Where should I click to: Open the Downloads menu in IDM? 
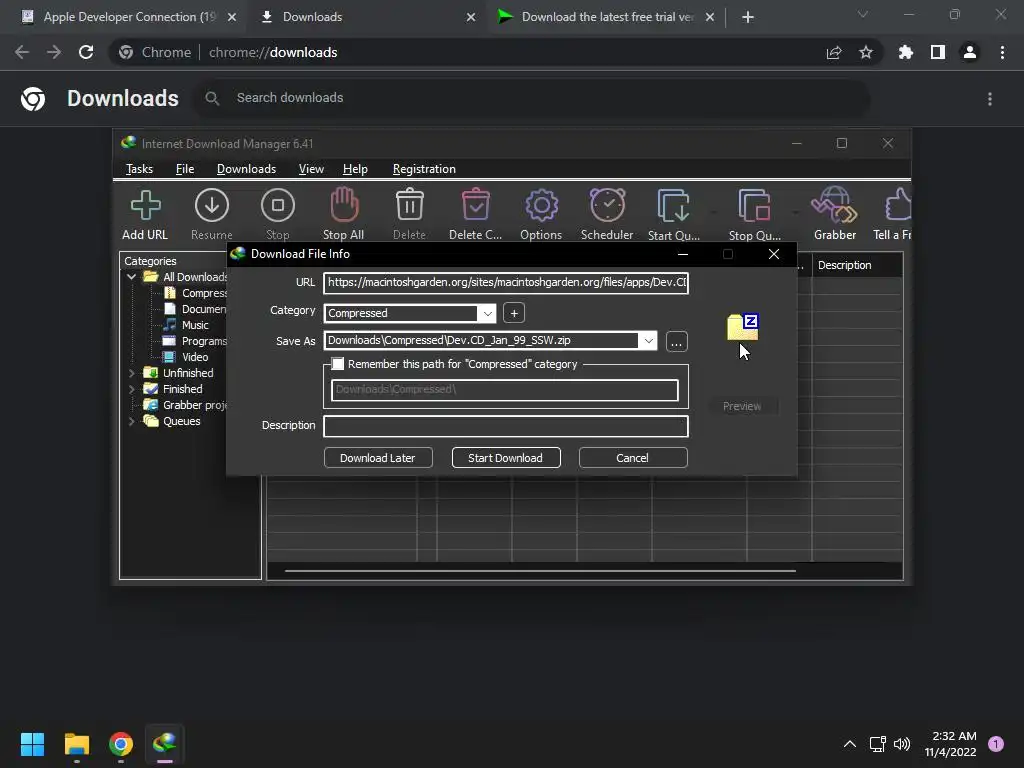[x=246, y=169]
